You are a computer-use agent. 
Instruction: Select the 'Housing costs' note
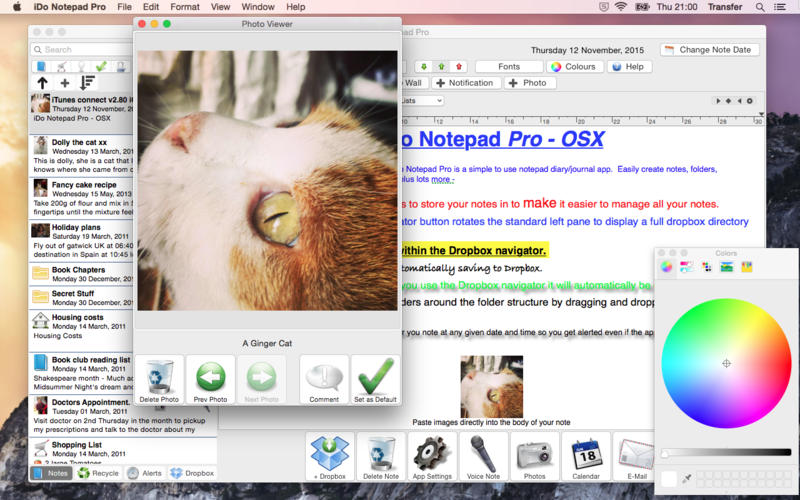(x=82, y=330)
